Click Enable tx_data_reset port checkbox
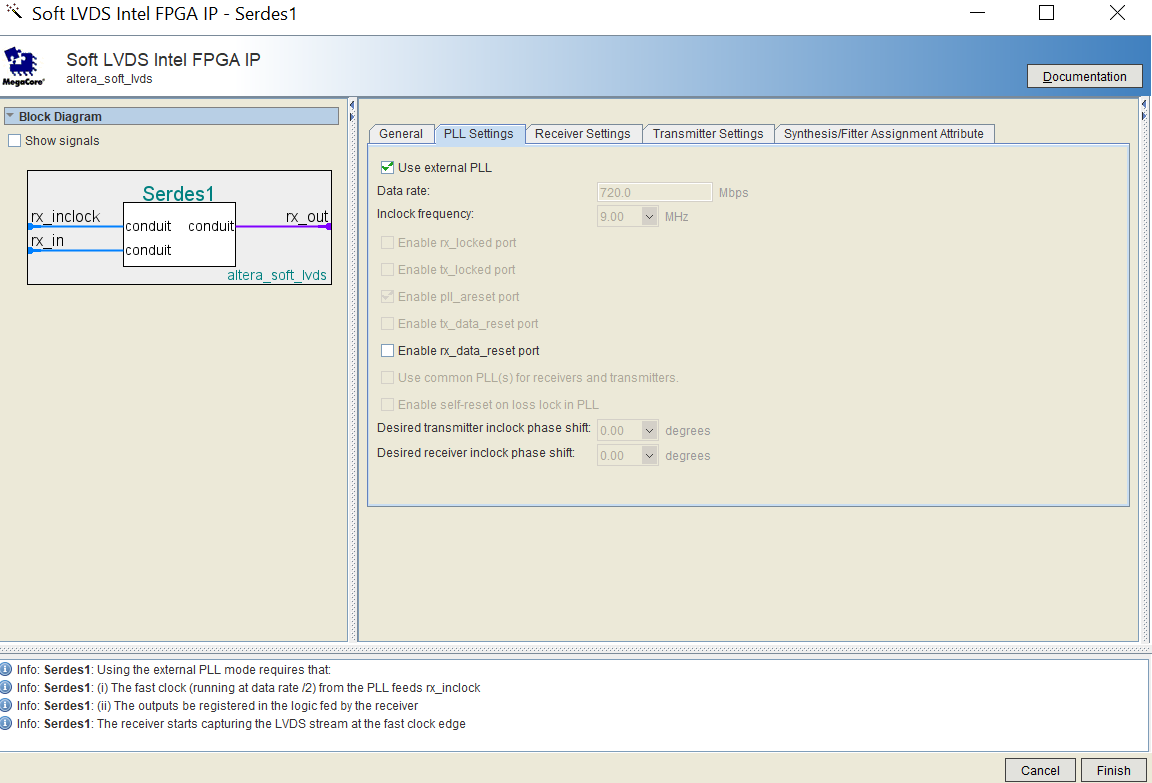The image size is (1152, 783). click(x=387, y=324)
